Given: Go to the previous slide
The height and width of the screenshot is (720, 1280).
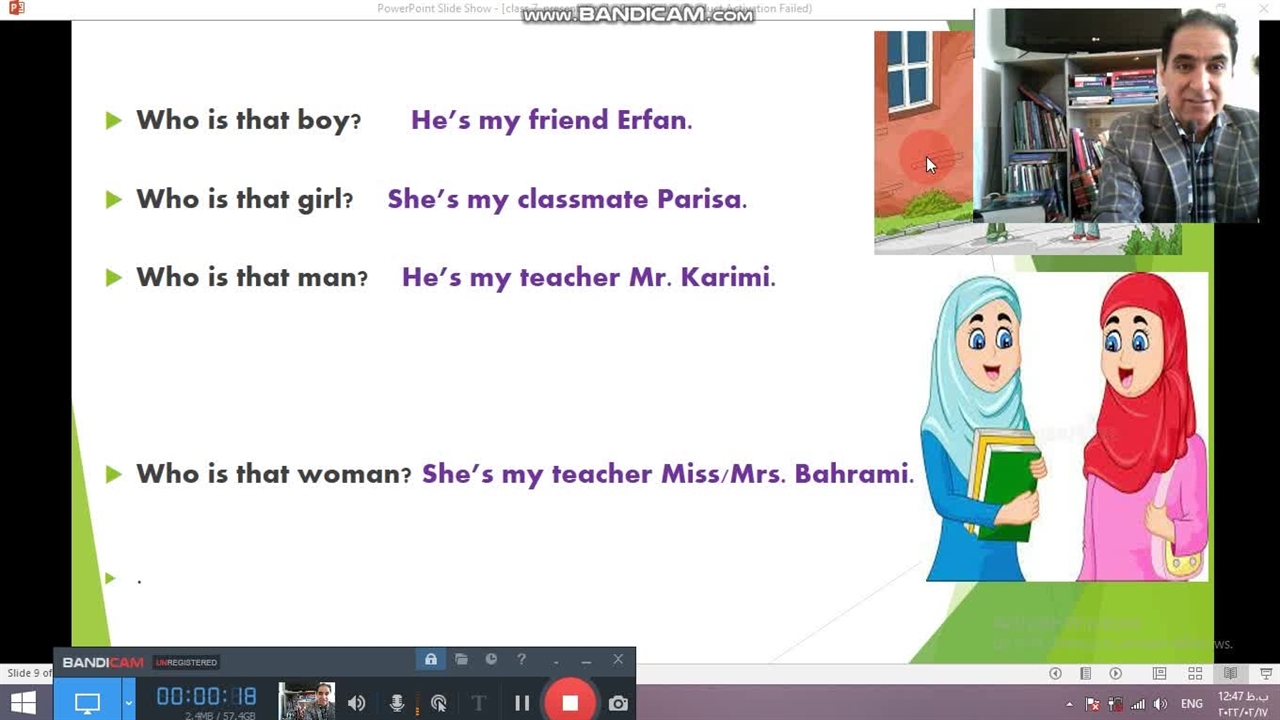Looking at the screenshot, I should pyautogui.click(x=1055, y=674).
